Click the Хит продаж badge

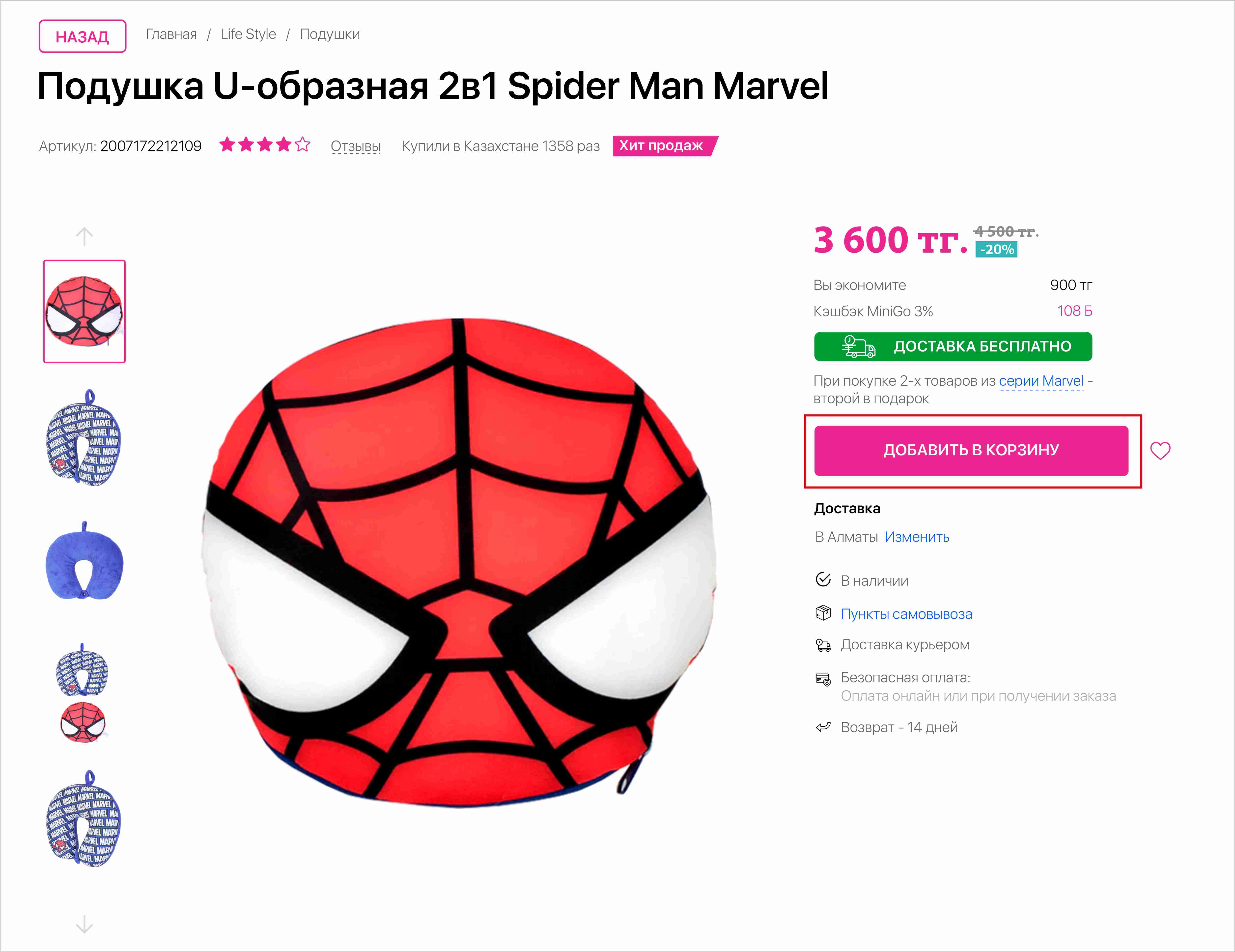663,146
